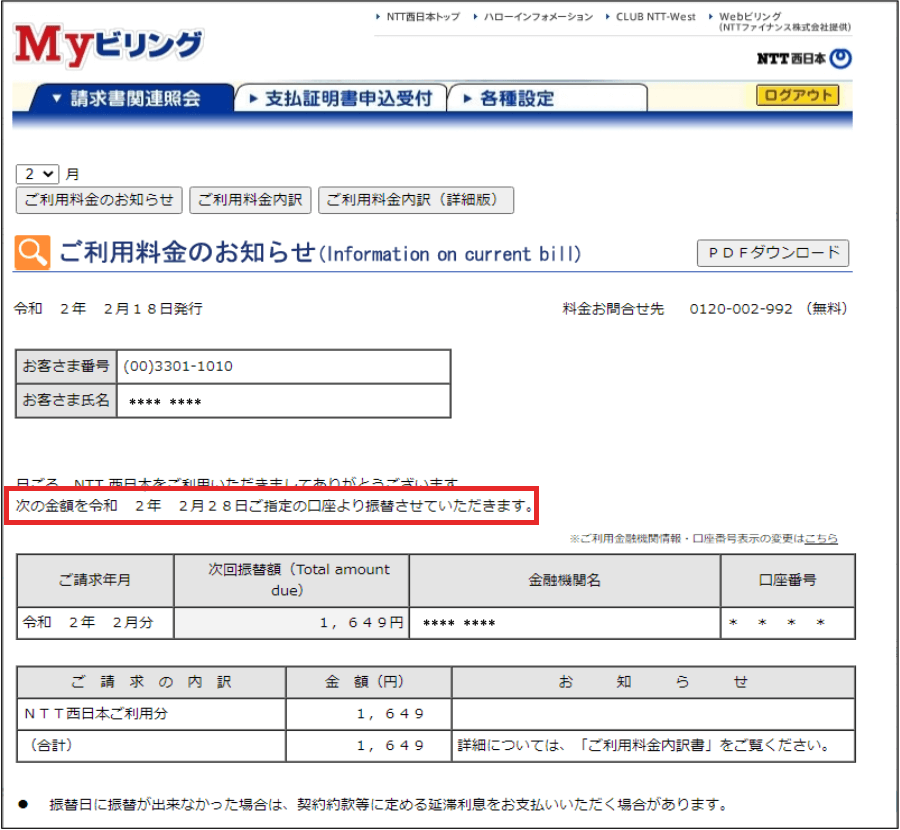
Task: Open the Webビリング link
Action: click(x=750, y=17)
